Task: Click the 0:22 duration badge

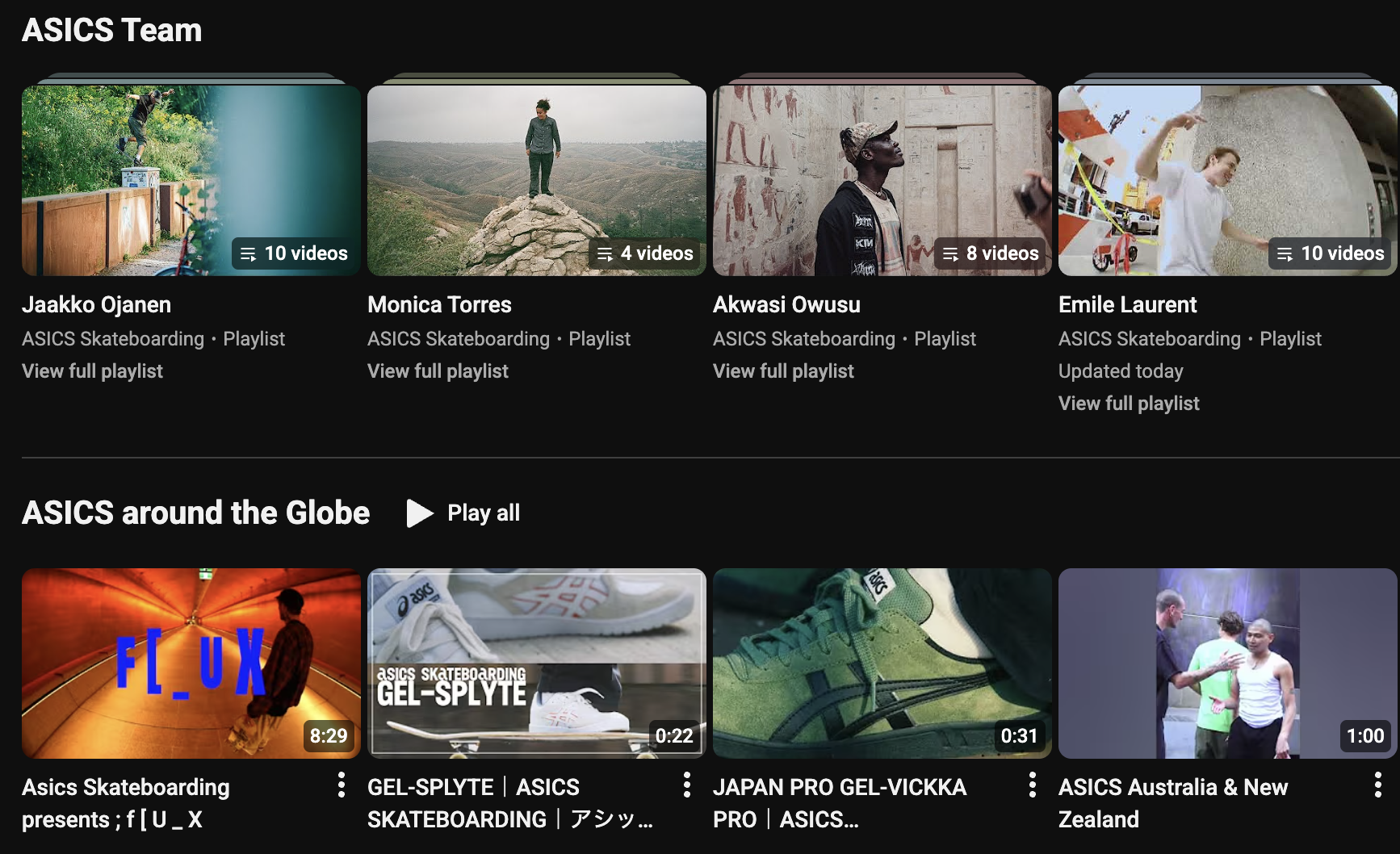Action: (x=674, y=736)
